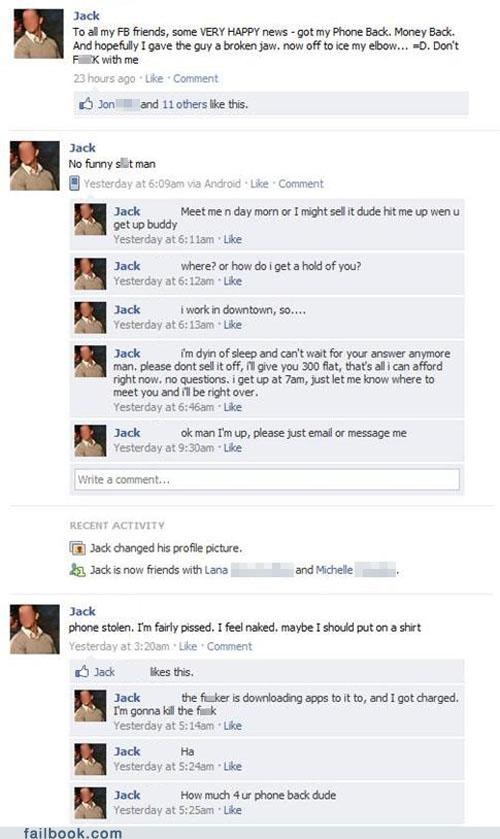500x839 pixels.
Task: Comment on the 'phone stolen' status
Action: click(229, 646)
